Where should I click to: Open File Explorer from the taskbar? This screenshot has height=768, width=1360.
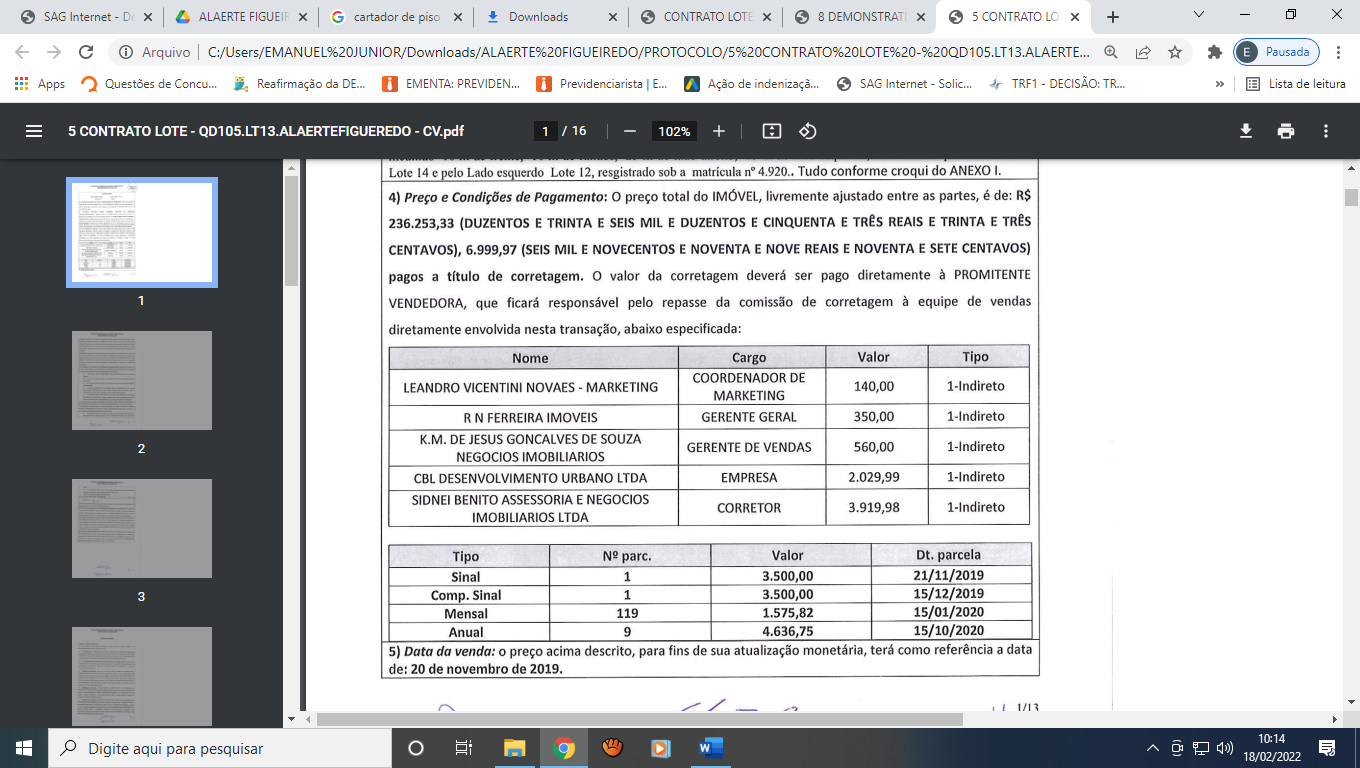(x=514, y=748)
